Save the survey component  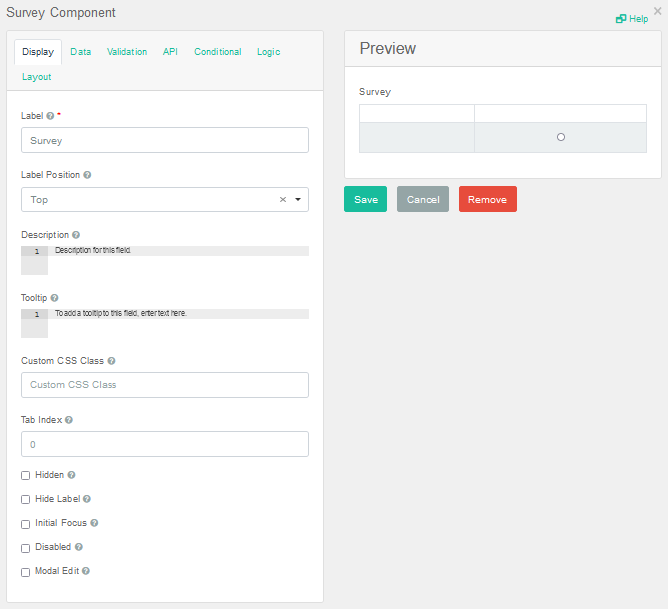tap(365, 199)
